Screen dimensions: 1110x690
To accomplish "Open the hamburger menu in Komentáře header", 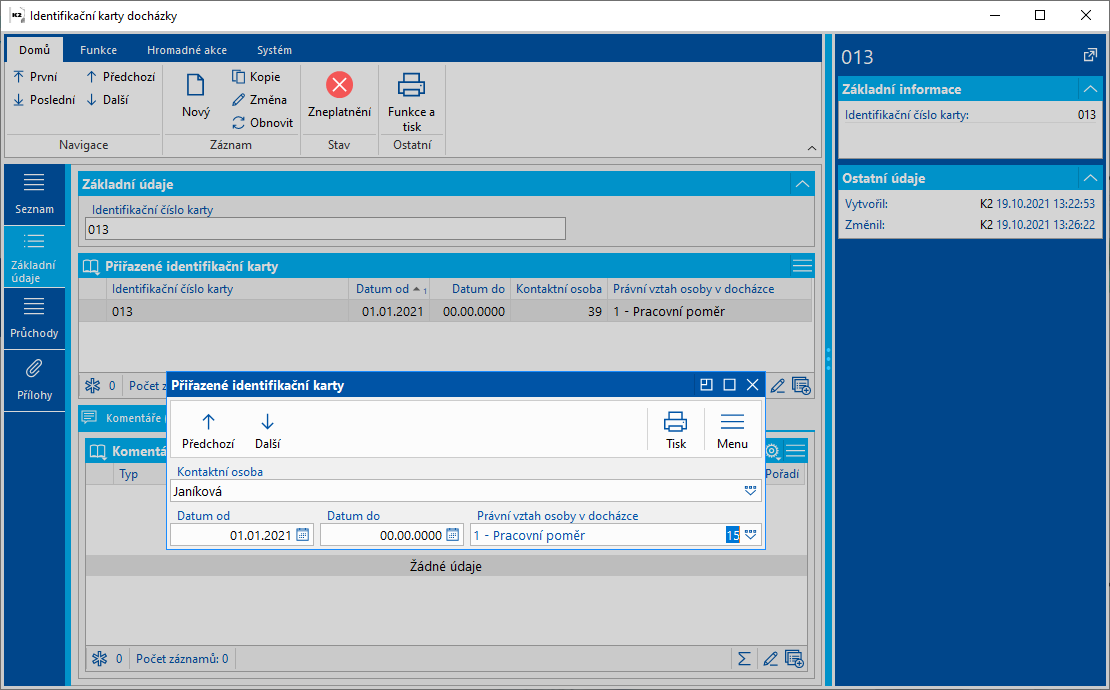I will pos(796,451).
